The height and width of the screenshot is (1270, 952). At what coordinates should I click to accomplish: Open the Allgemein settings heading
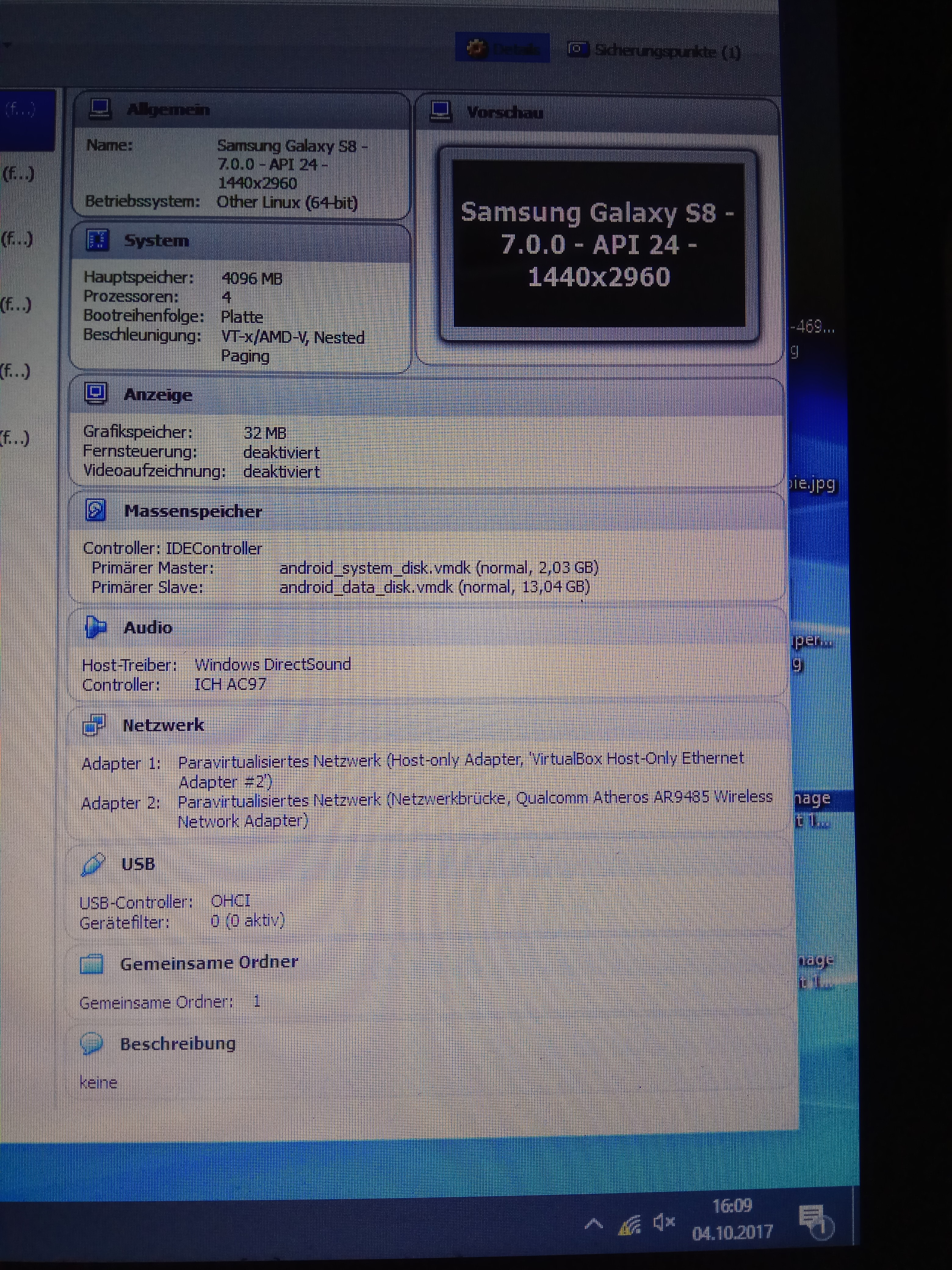(x=168, y=109)
